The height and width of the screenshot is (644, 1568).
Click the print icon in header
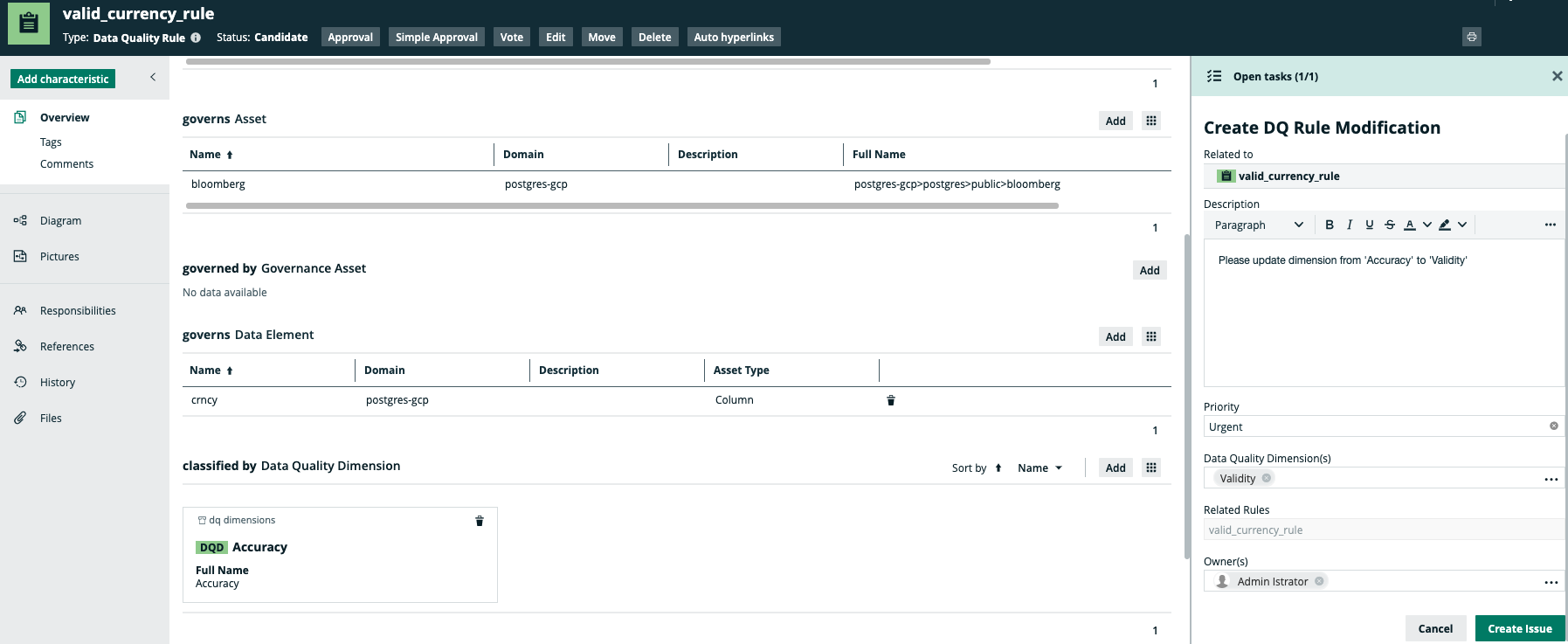[x=1472, y=37]
